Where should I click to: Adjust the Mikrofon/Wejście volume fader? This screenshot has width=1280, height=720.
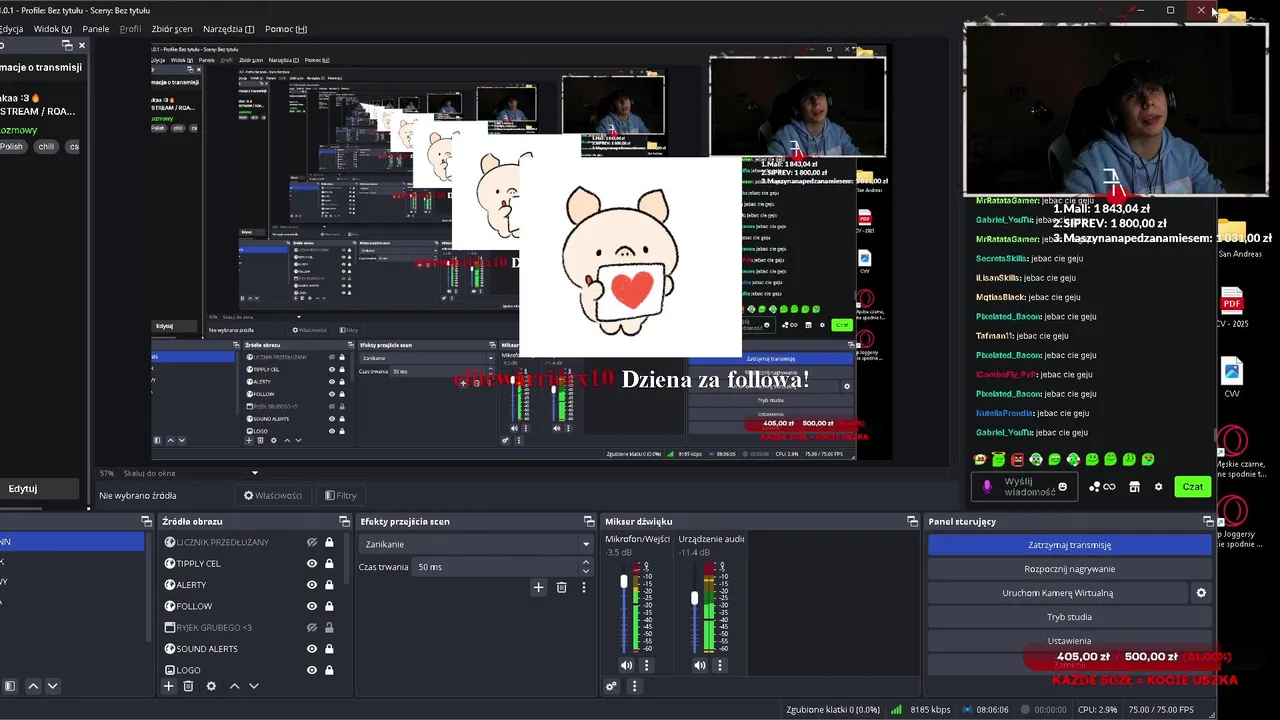pos(624,581)
